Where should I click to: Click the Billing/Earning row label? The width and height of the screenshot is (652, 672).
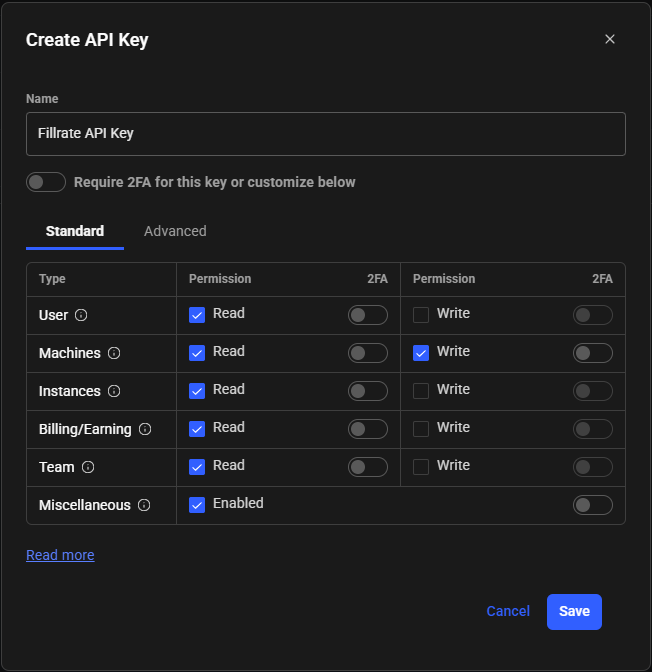click(85, 429)
